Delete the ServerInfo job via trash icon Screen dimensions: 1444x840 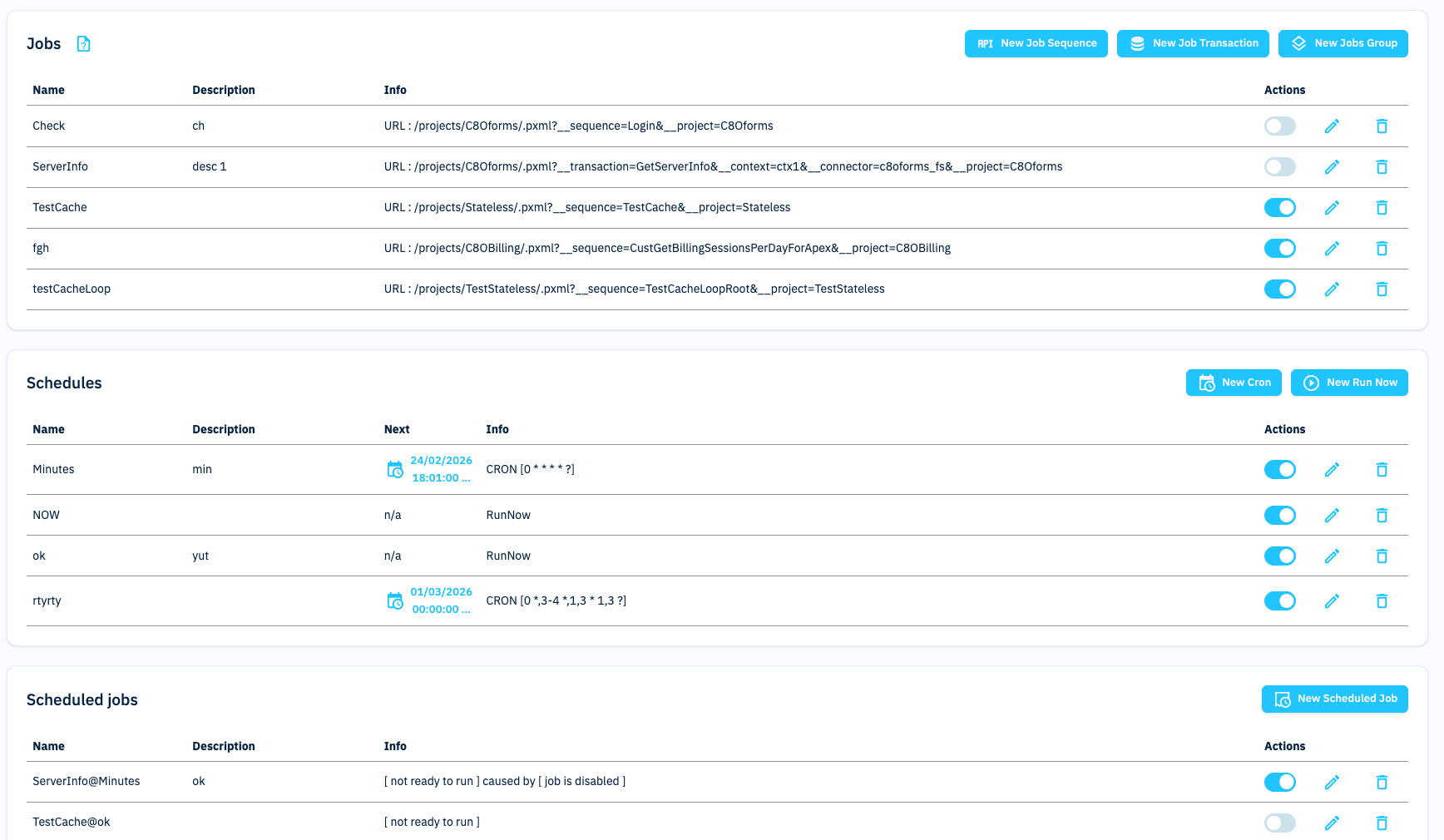pyautogui.click(x=1382, y=167)
